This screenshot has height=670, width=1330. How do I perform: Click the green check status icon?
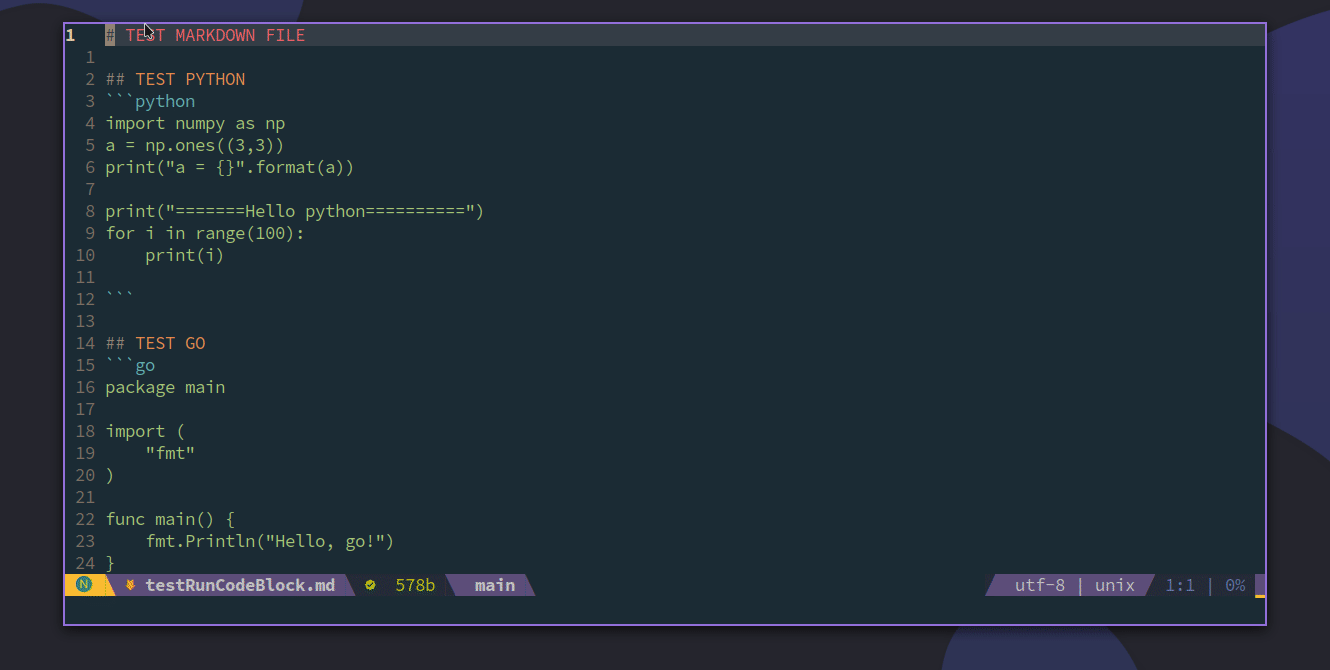[370, 585]
